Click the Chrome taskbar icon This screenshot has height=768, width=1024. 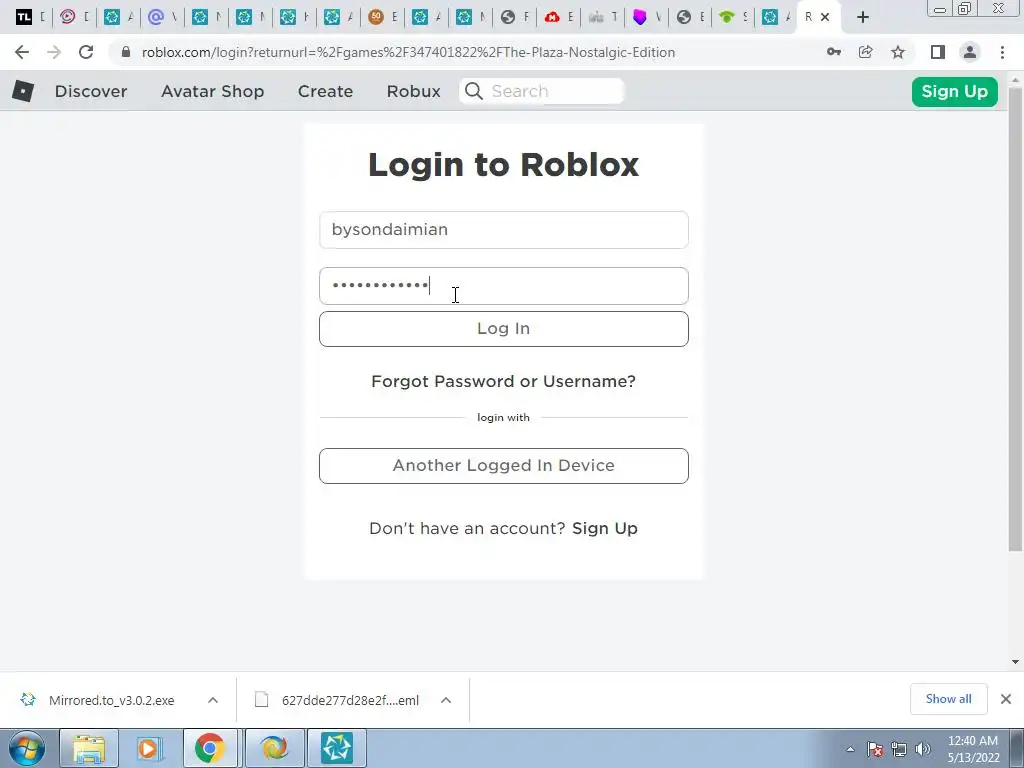[x=209, y=748]
